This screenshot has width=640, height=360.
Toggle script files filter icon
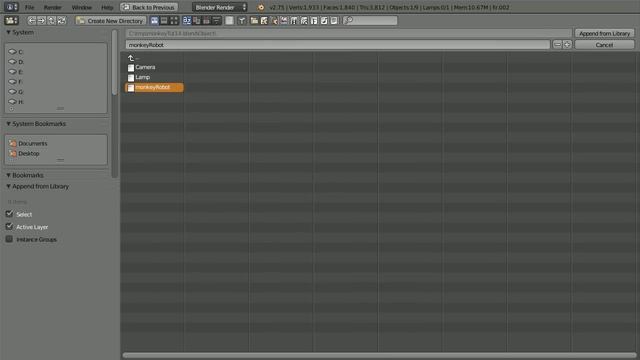304,20
